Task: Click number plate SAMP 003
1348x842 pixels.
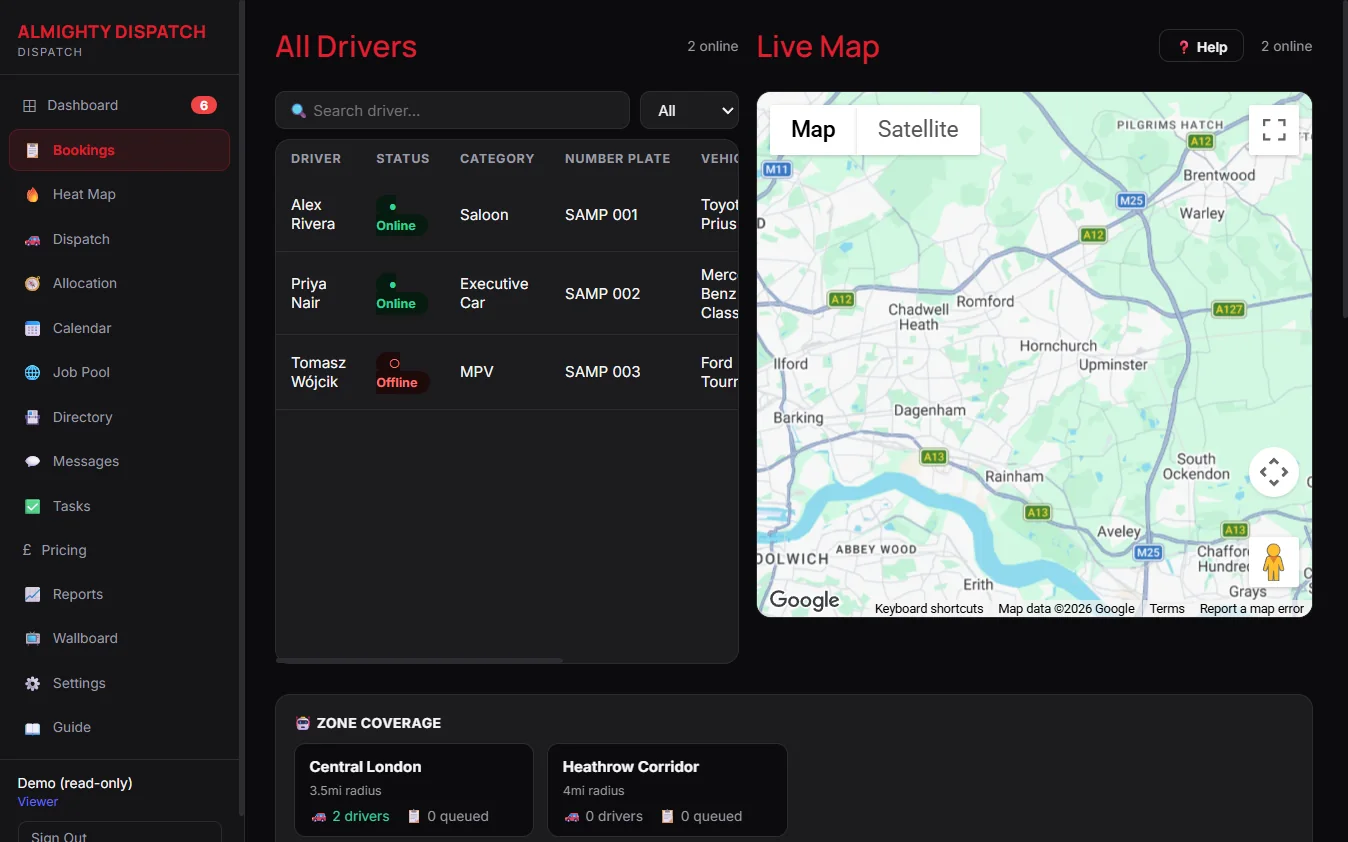Action: point(602,372)
